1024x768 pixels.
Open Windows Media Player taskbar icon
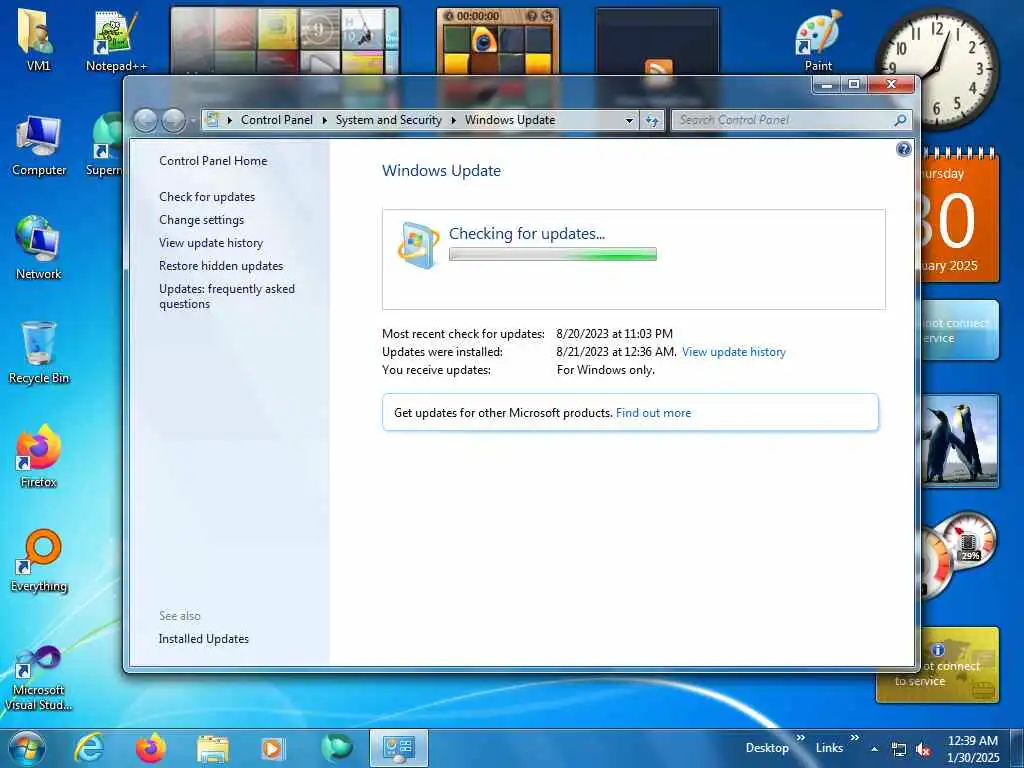coord(272,749)
